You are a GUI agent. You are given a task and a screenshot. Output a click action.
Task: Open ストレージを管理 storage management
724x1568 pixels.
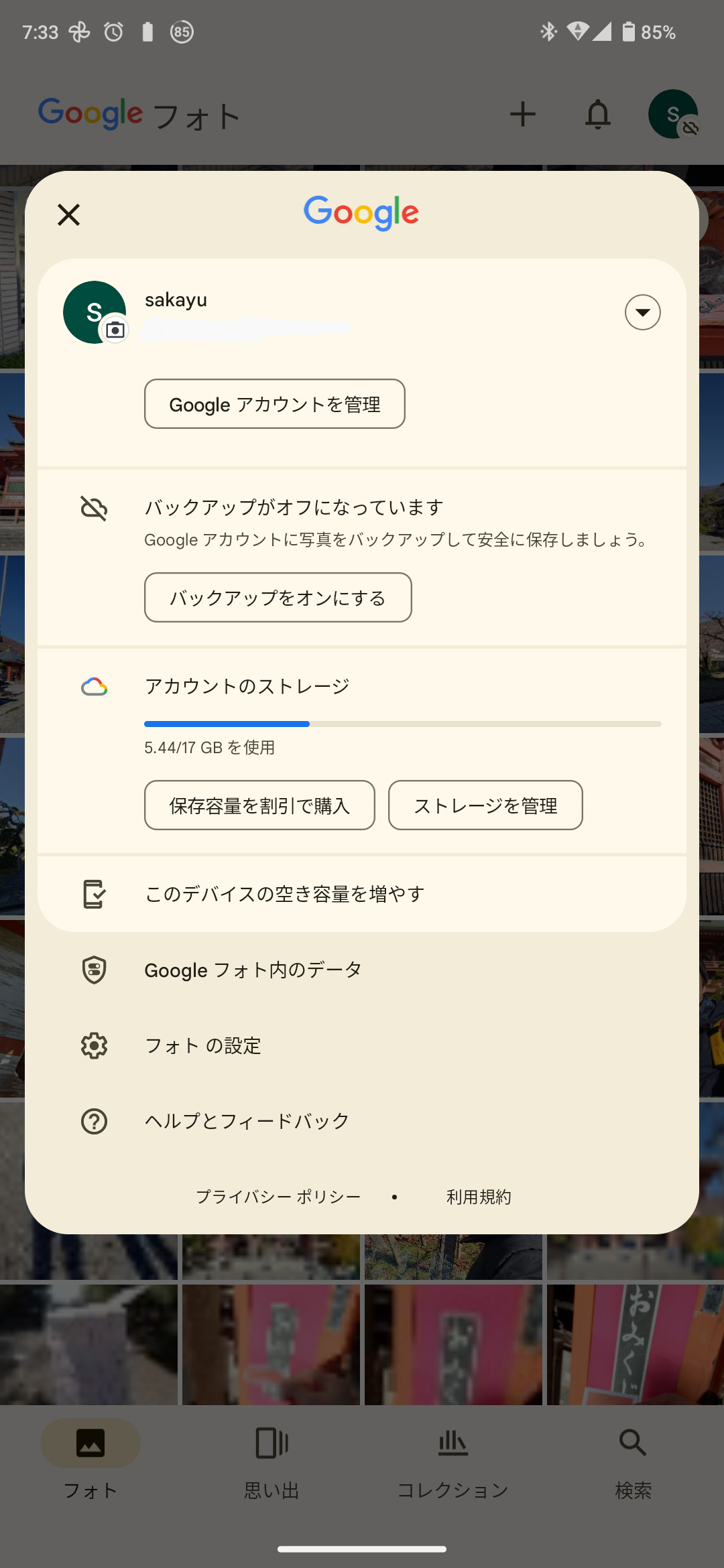pos(485,805)
